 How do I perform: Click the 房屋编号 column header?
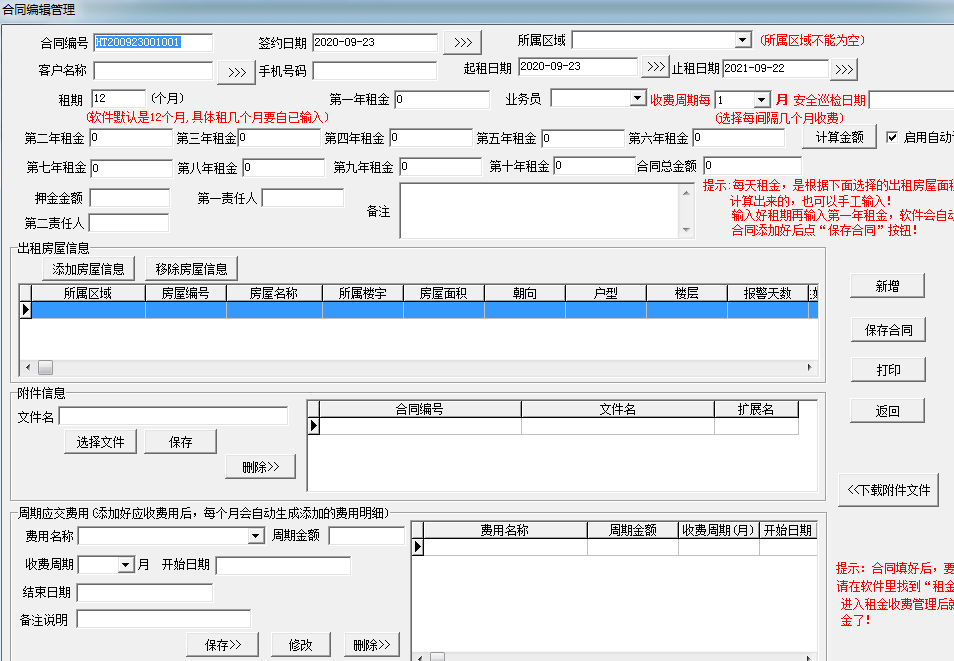coord(186,293)
